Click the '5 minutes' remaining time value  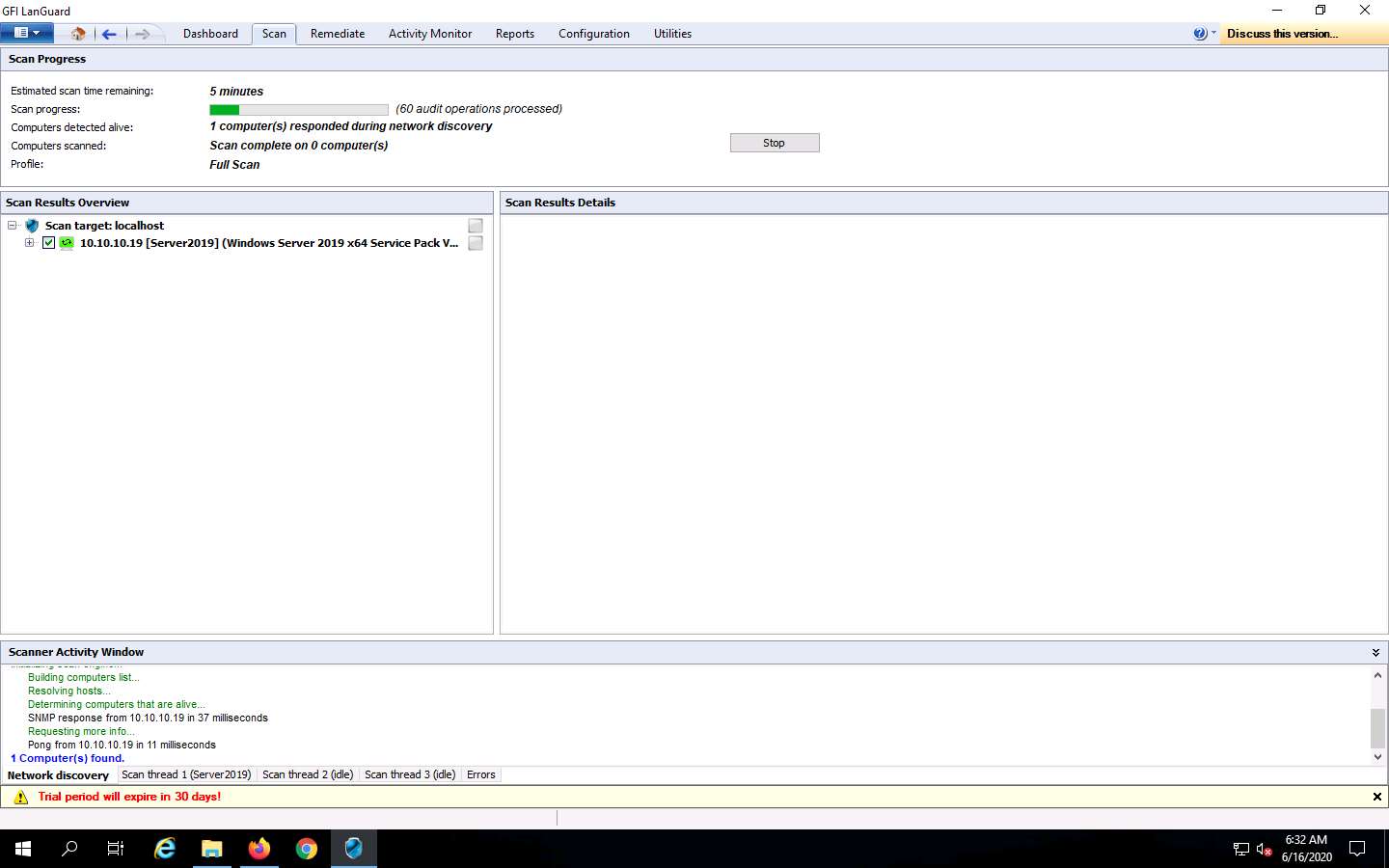click(236, 92)
